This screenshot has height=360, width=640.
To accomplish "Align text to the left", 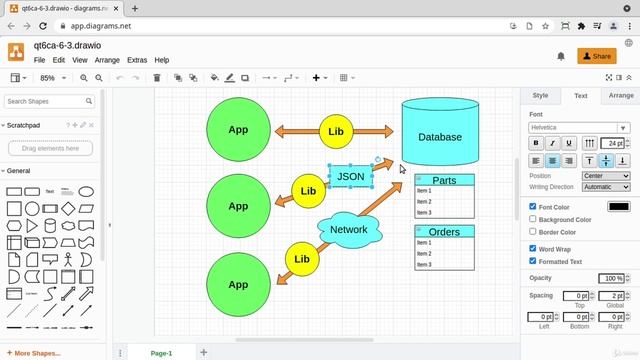I will click(536, 161).
